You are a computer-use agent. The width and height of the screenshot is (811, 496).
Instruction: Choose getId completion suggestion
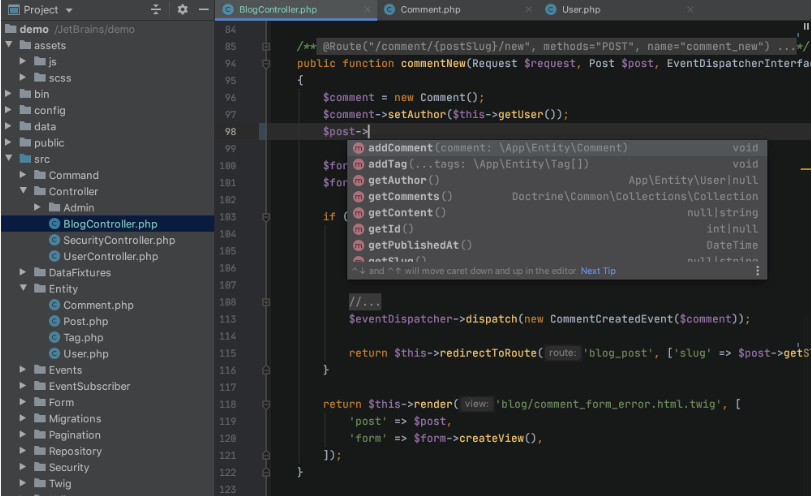(557, 229)
